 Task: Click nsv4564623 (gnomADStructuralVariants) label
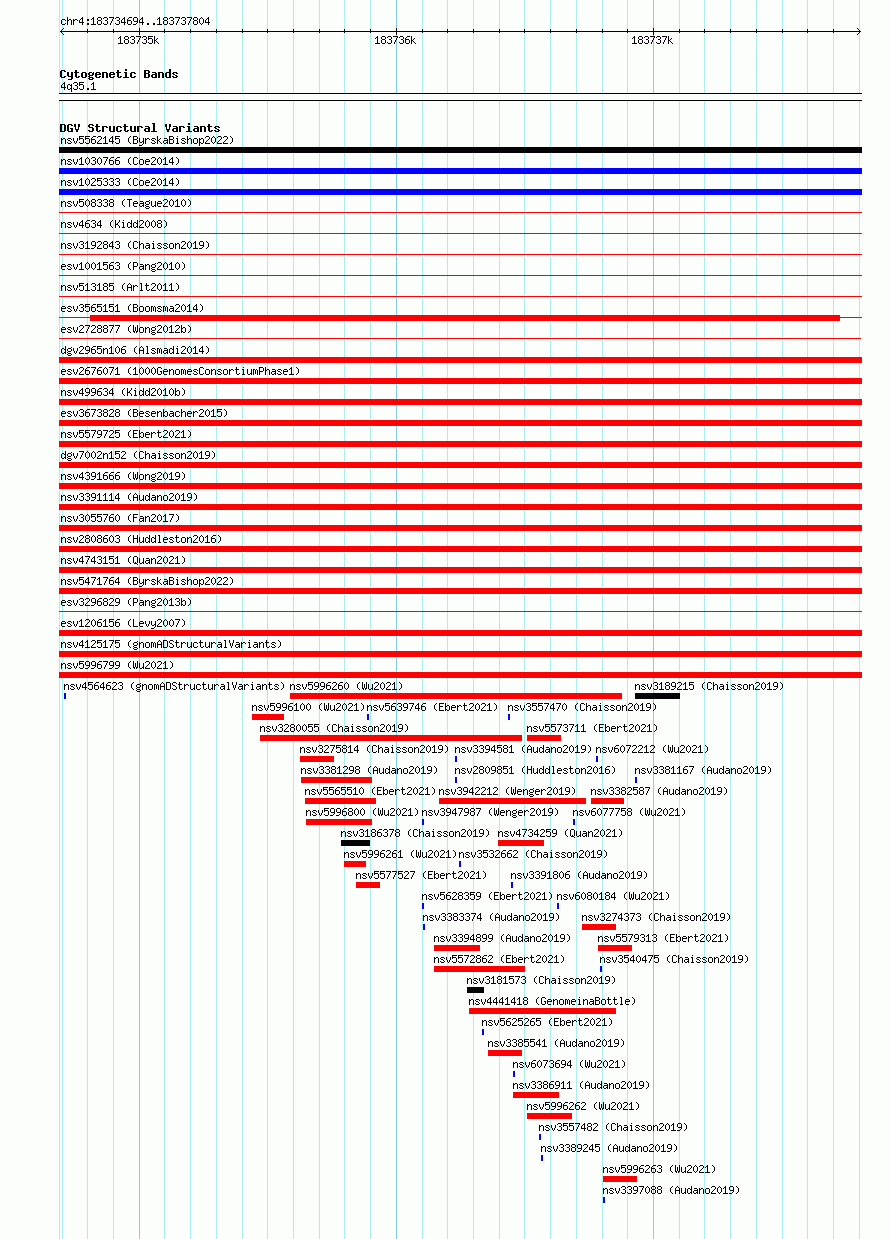coord(174,687)
